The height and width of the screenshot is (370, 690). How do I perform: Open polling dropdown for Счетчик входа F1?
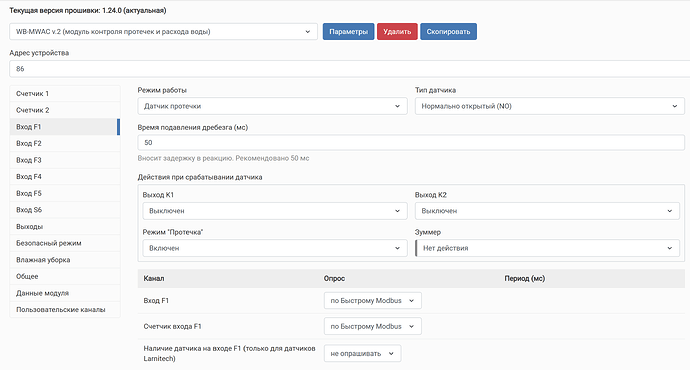(x=373, y=326)
